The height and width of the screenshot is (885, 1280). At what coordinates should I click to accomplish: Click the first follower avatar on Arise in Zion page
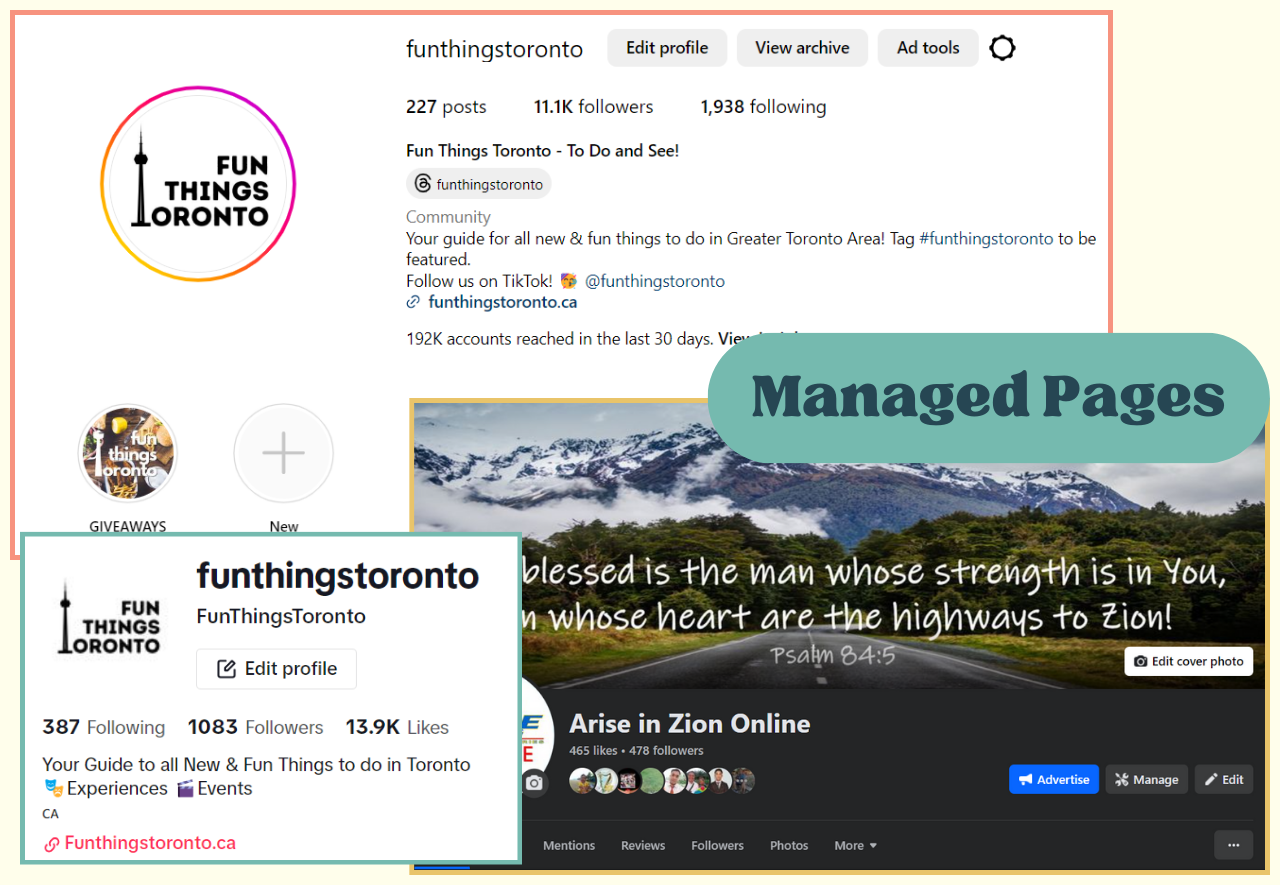(x=582, y=781)
